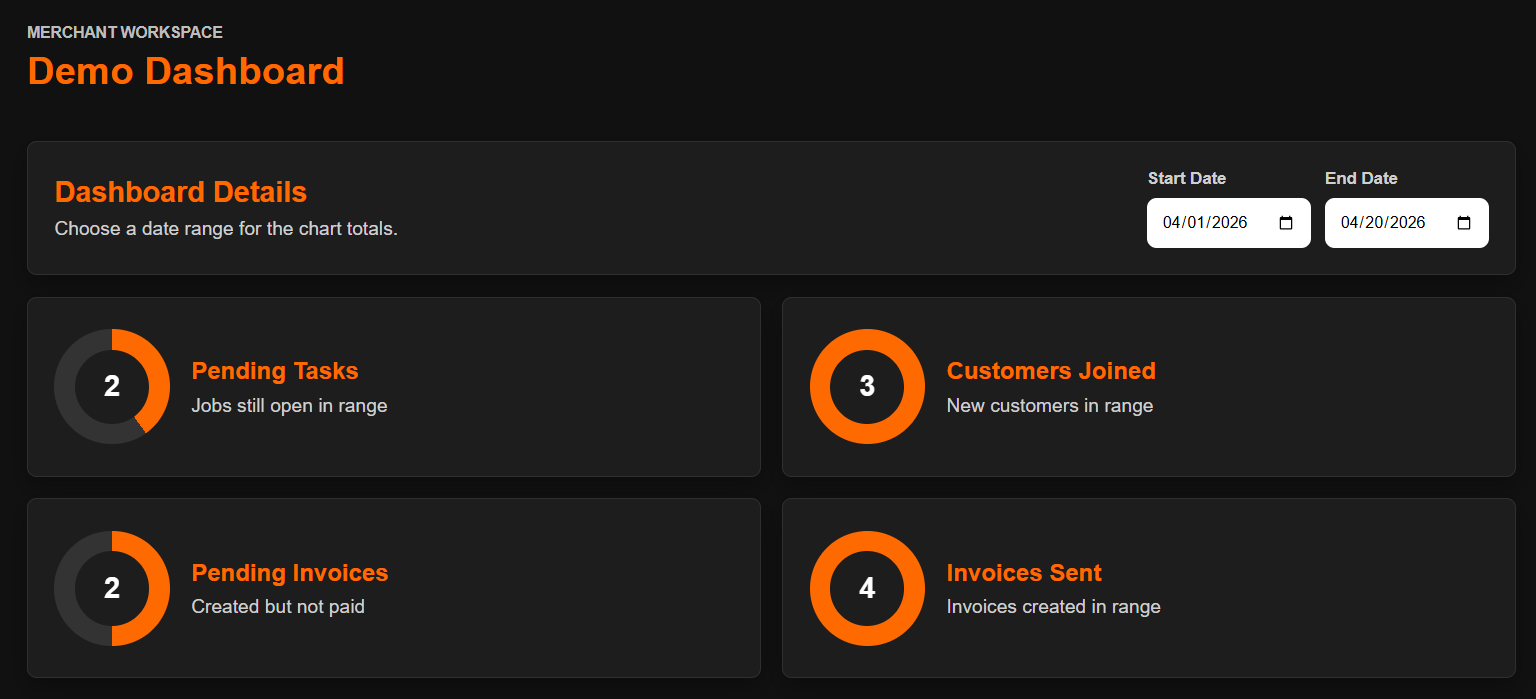Select the number 4 inside Invoices Sent ring
Viewport: 1536px width, 699px height.
866,588
